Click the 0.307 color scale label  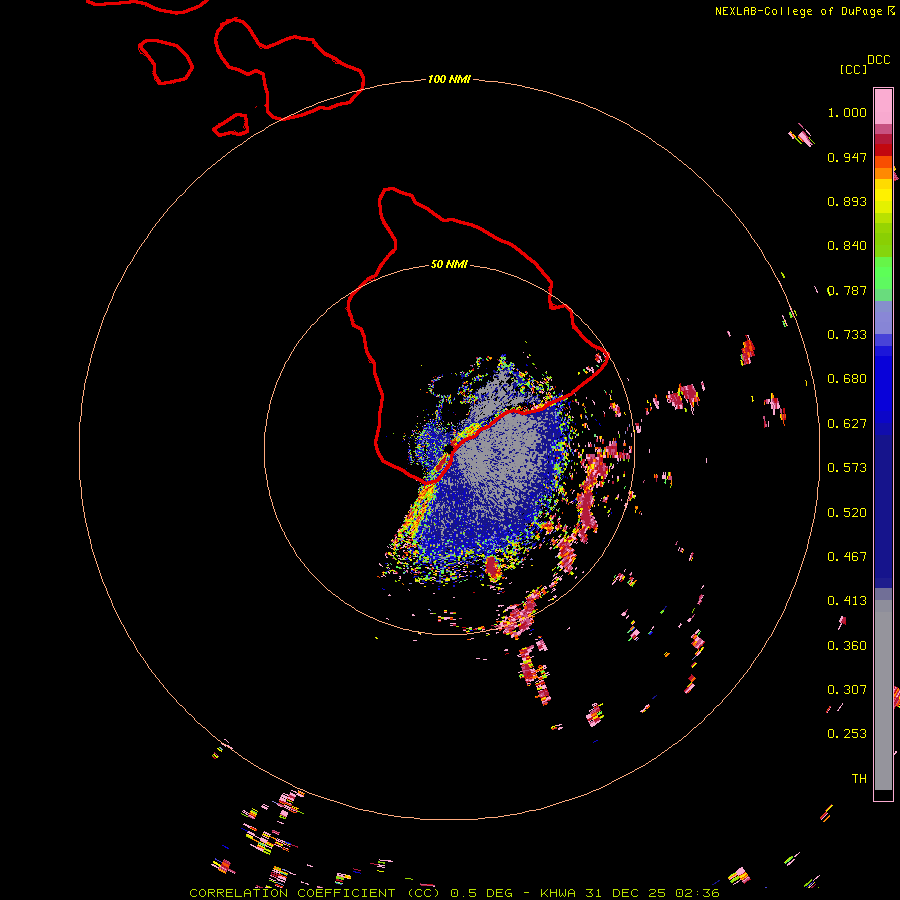tap(847, 690)
